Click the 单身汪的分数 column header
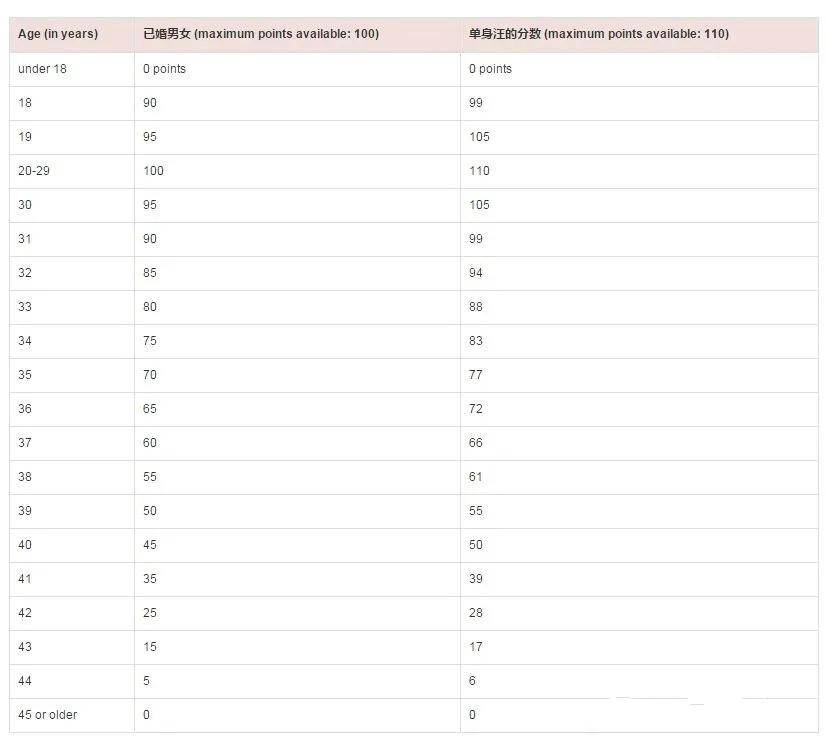 pos(598,34)
